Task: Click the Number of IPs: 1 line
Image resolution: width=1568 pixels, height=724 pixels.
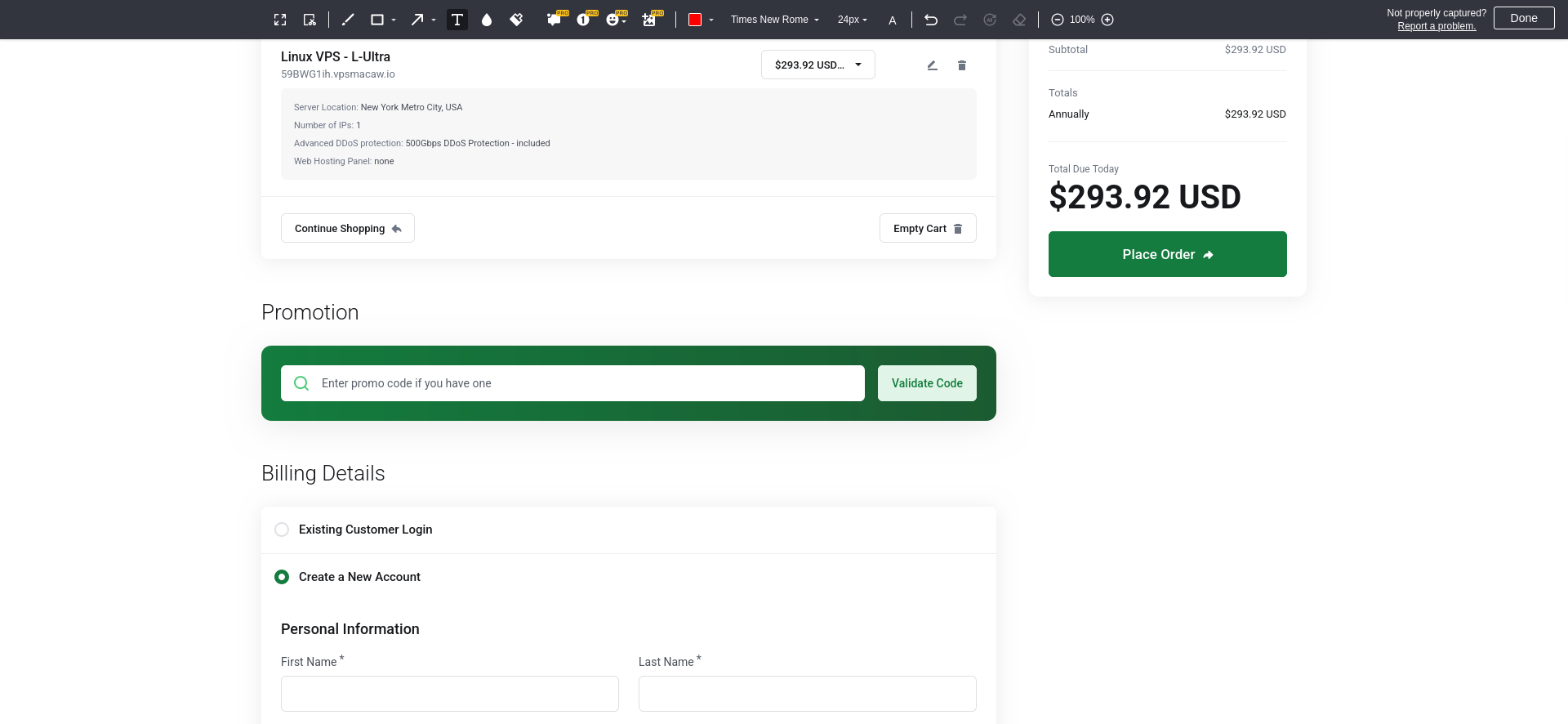Action: coord(327,125)
